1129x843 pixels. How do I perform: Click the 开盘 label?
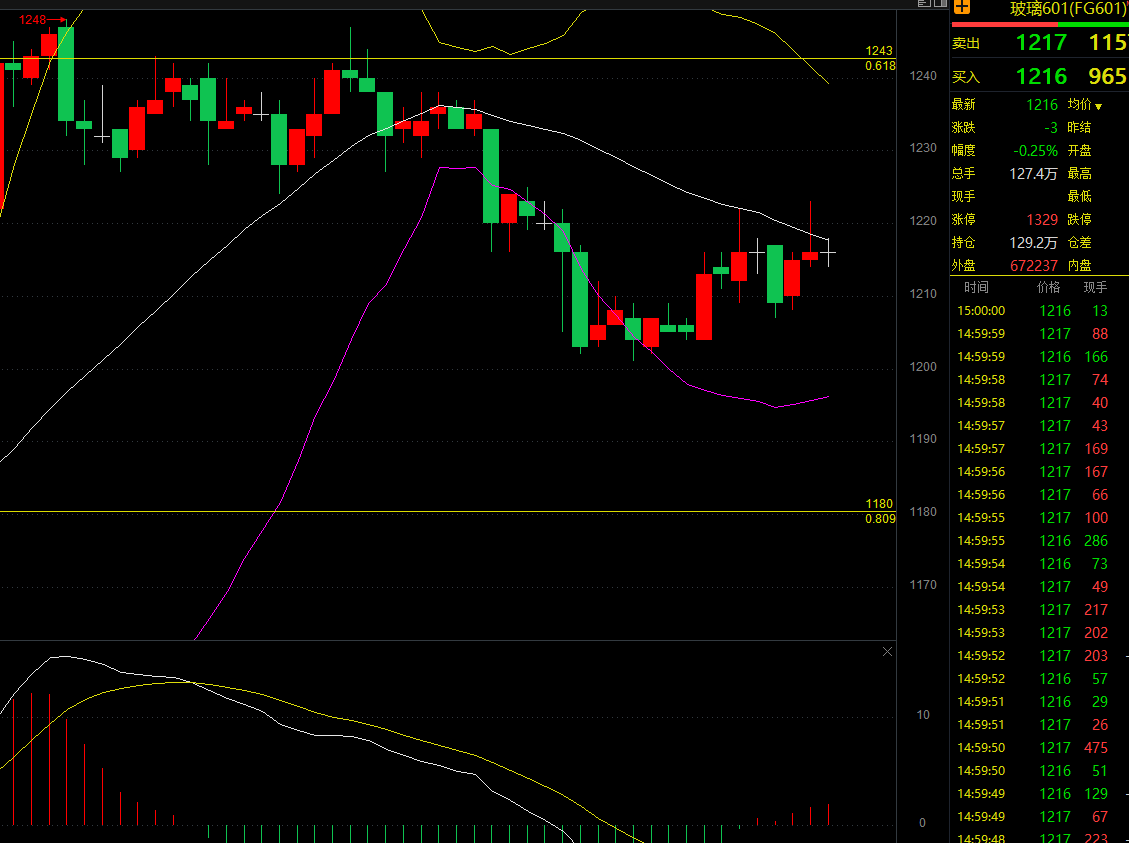coord(1079,150)
